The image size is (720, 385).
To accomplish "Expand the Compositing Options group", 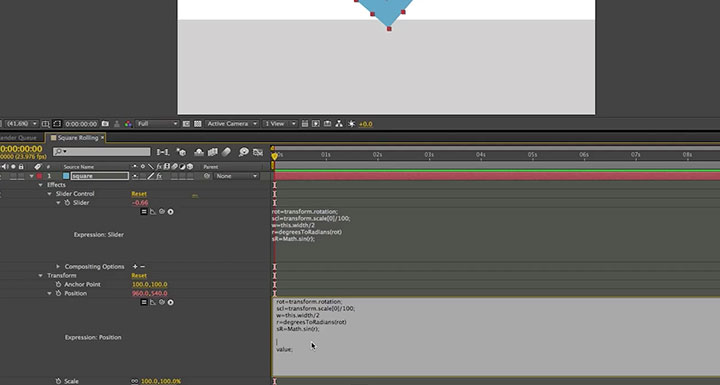I will tap(58, 266).
